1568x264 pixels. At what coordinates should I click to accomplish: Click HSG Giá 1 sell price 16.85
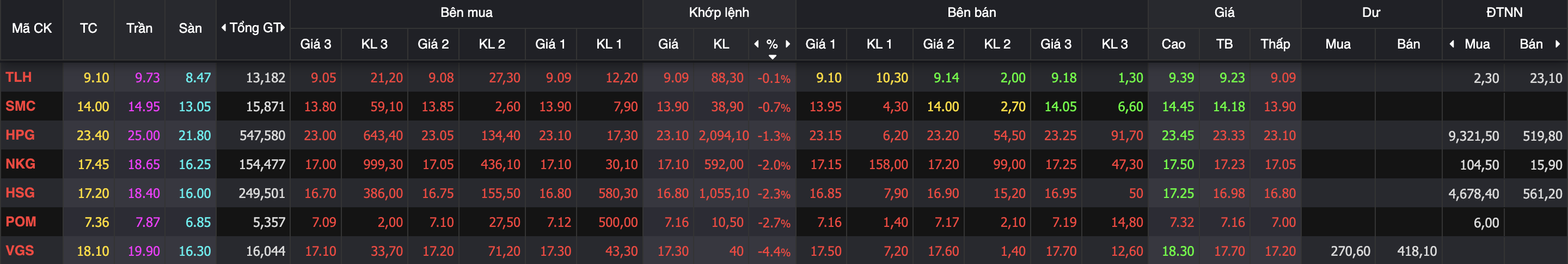825,193
